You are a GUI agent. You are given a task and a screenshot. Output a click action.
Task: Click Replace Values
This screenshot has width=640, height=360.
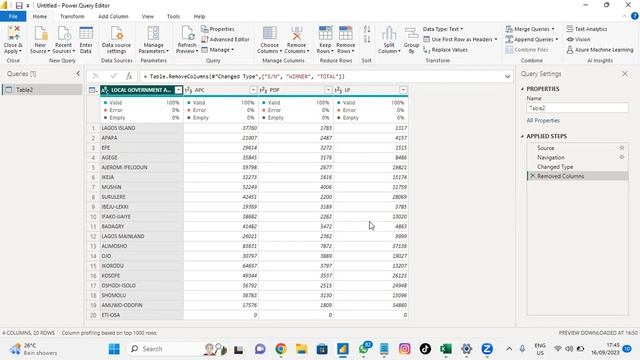(x=445, y=50)
